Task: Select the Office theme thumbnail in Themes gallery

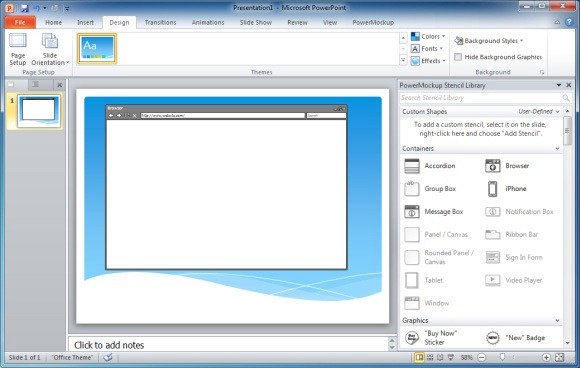Action: [97, 48]
